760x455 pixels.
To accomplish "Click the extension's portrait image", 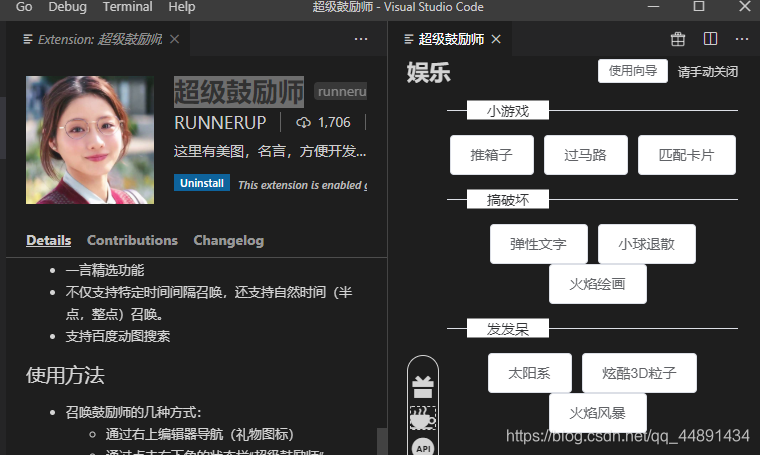I will 90,140.
